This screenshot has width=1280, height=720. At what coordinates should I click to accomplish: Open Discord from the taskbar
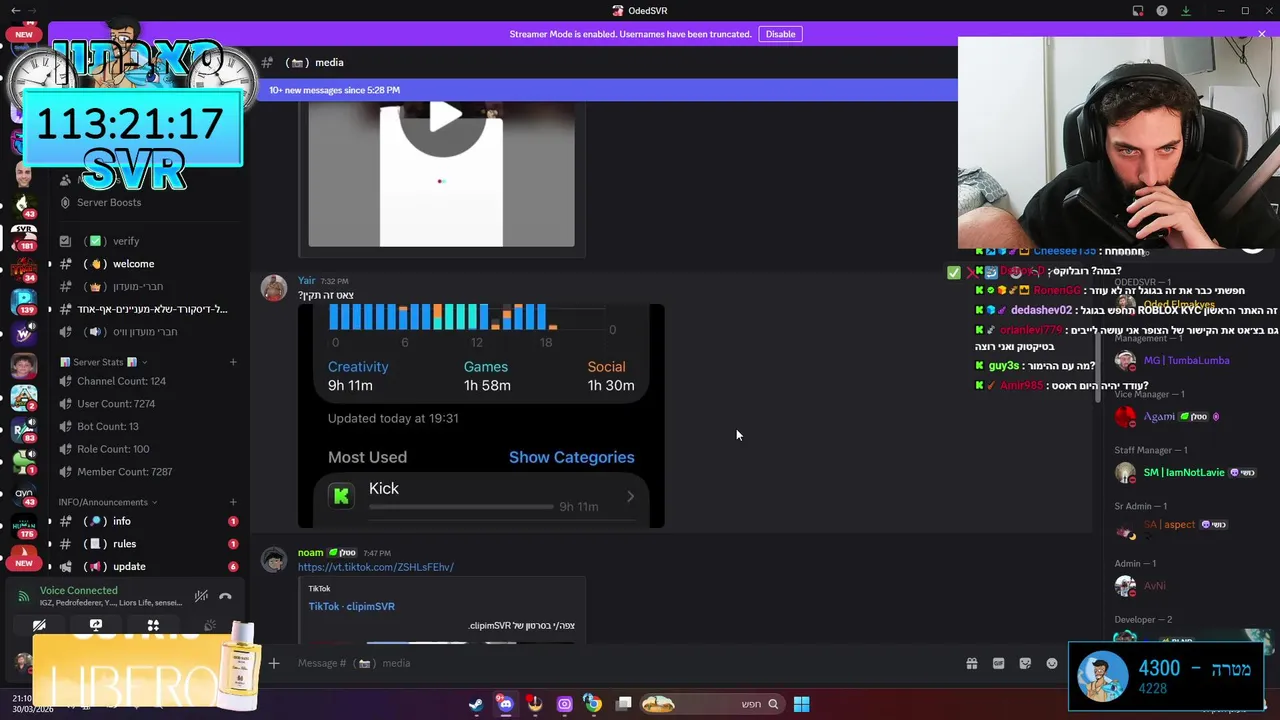point(505,704)
